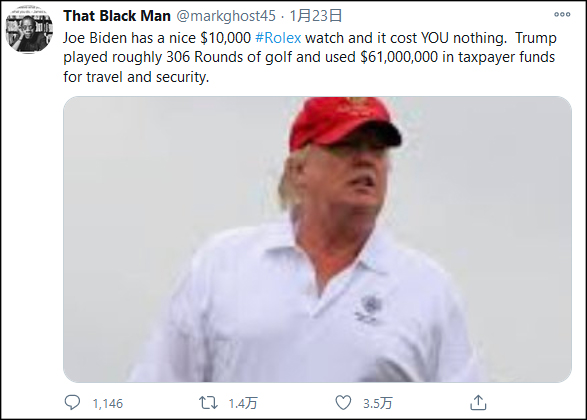Open That Black Man's profile avatar
Screen dimensions: 587x420
coord(29,29)
